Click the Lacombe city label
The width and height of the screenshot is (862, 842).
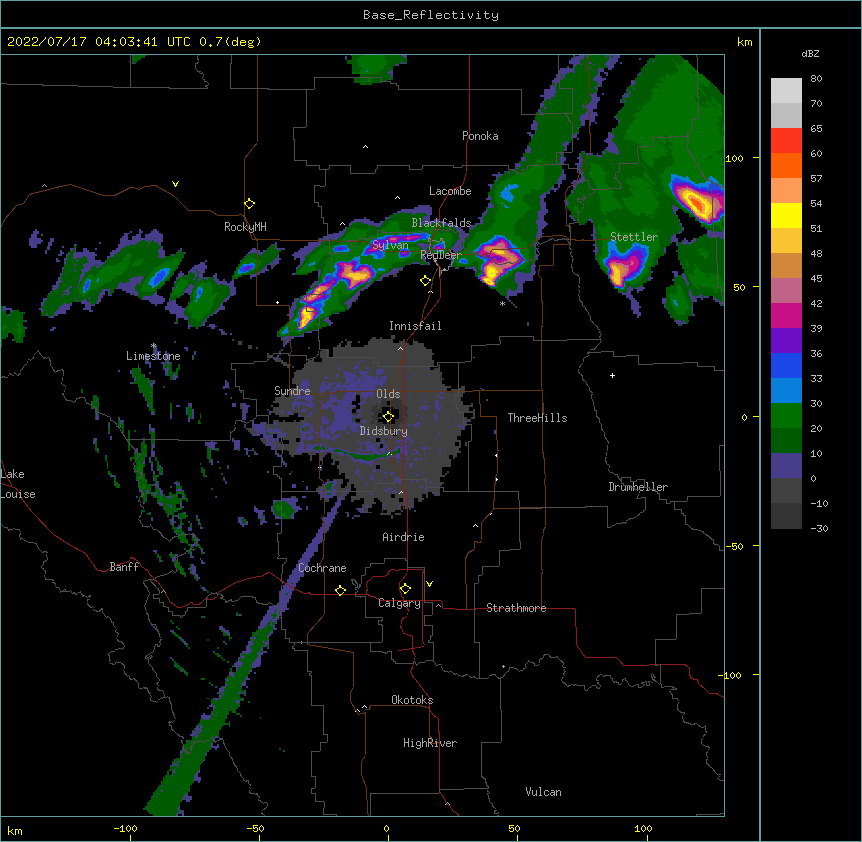(450, 191)
